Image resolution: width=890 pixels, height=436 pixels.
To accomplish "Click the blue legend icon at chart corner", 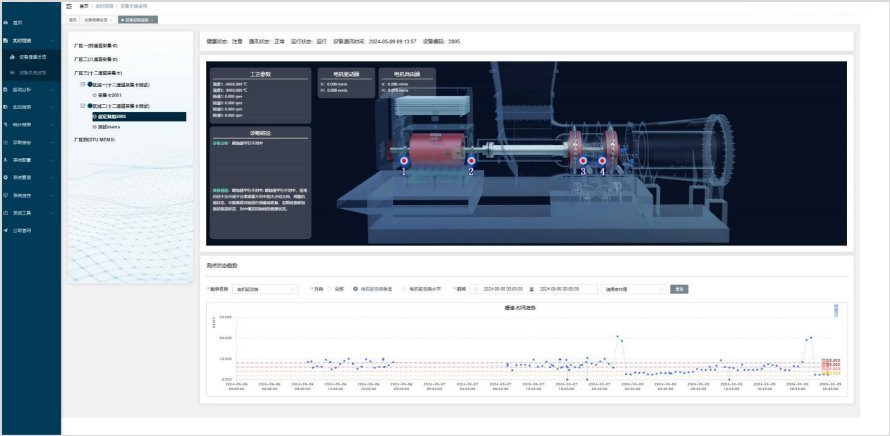I will pos(836,309).
